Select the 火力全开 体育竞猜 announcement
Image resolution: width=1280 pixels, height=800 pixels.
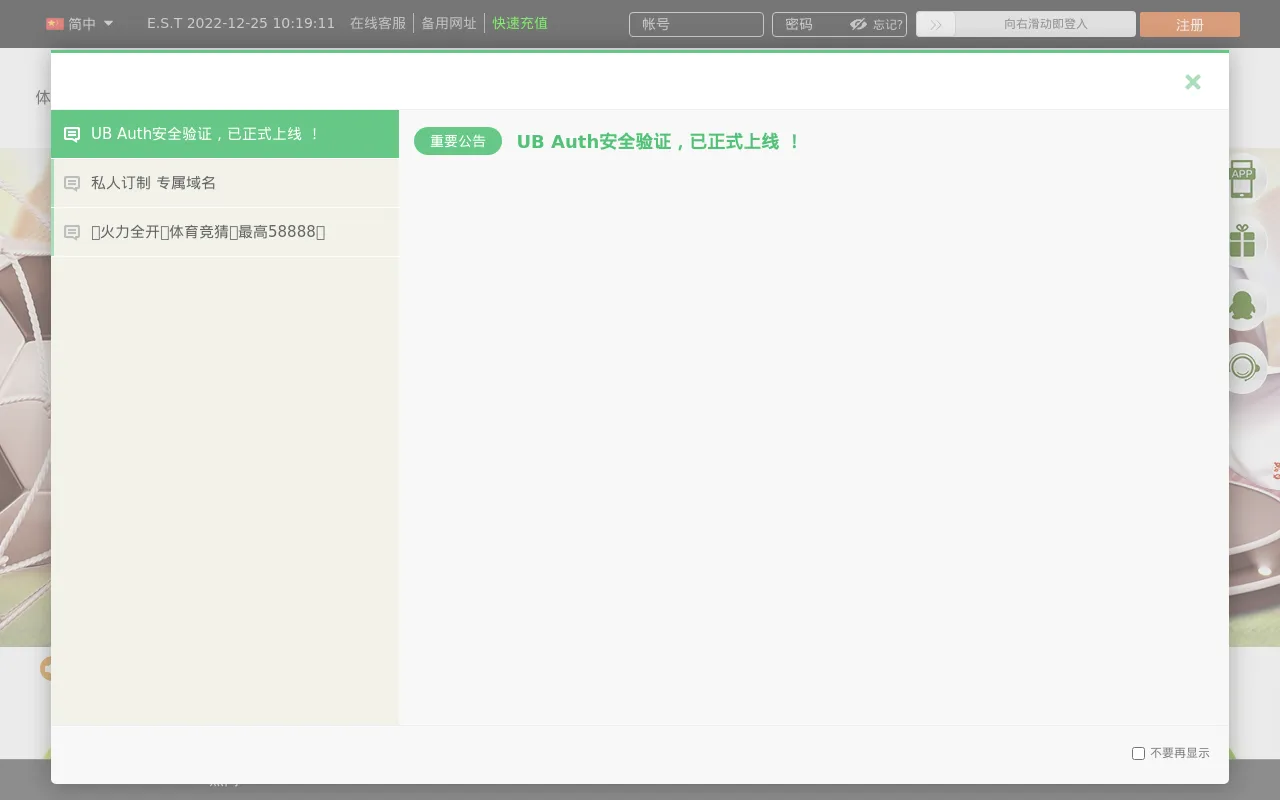[x=225, y=232]
